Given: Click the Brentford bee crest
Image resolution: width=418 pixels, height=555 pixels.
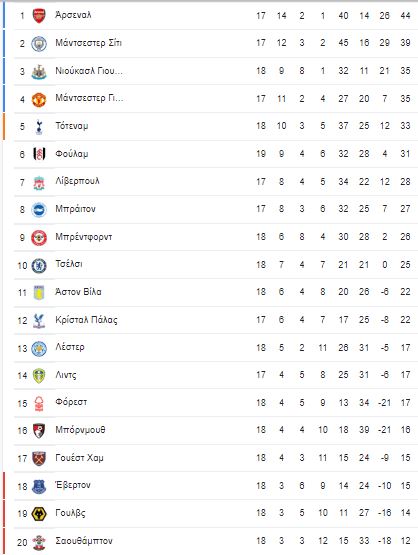Looking at the screenshot, I should (39, 238).
